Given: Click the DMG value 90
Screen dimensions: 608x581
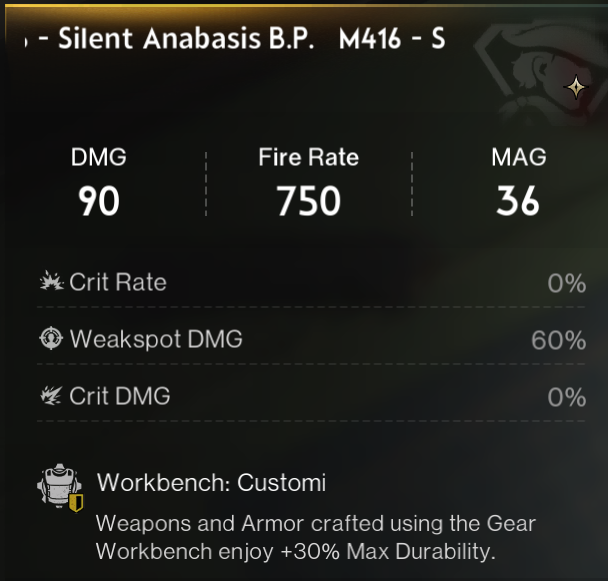Looking at the screenshot, I should 99,202.
